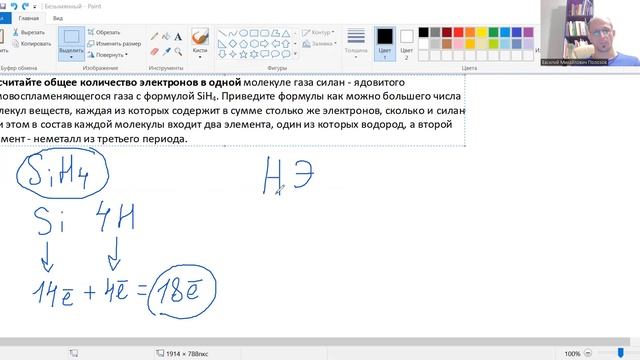Pick the pink color swatch
The height and width of the screenshot is (360, 640).
458,43
